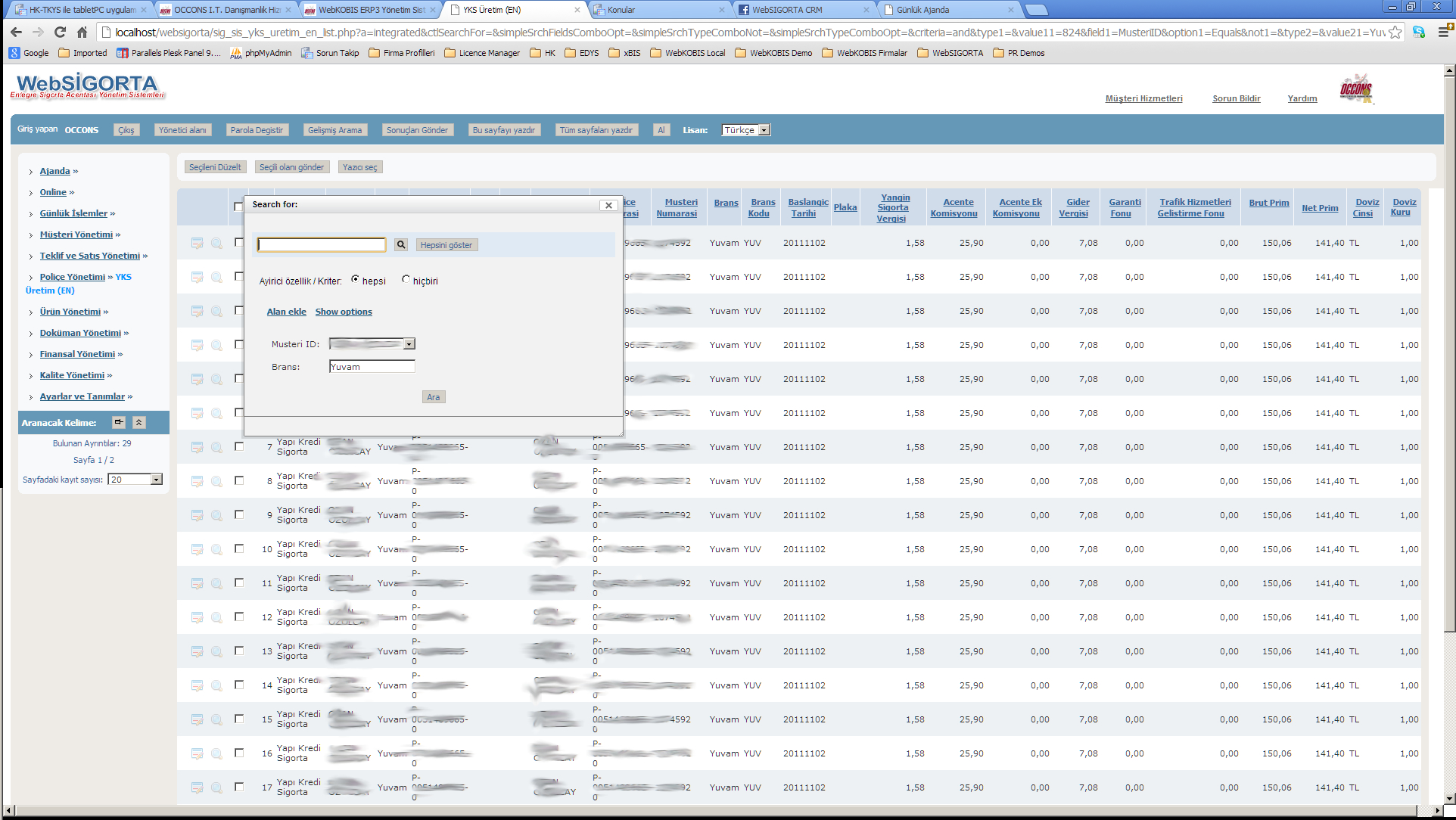Check the checkbox for row 13
This screenshot has width=1456, height=820.
click(x=239, y=651)
